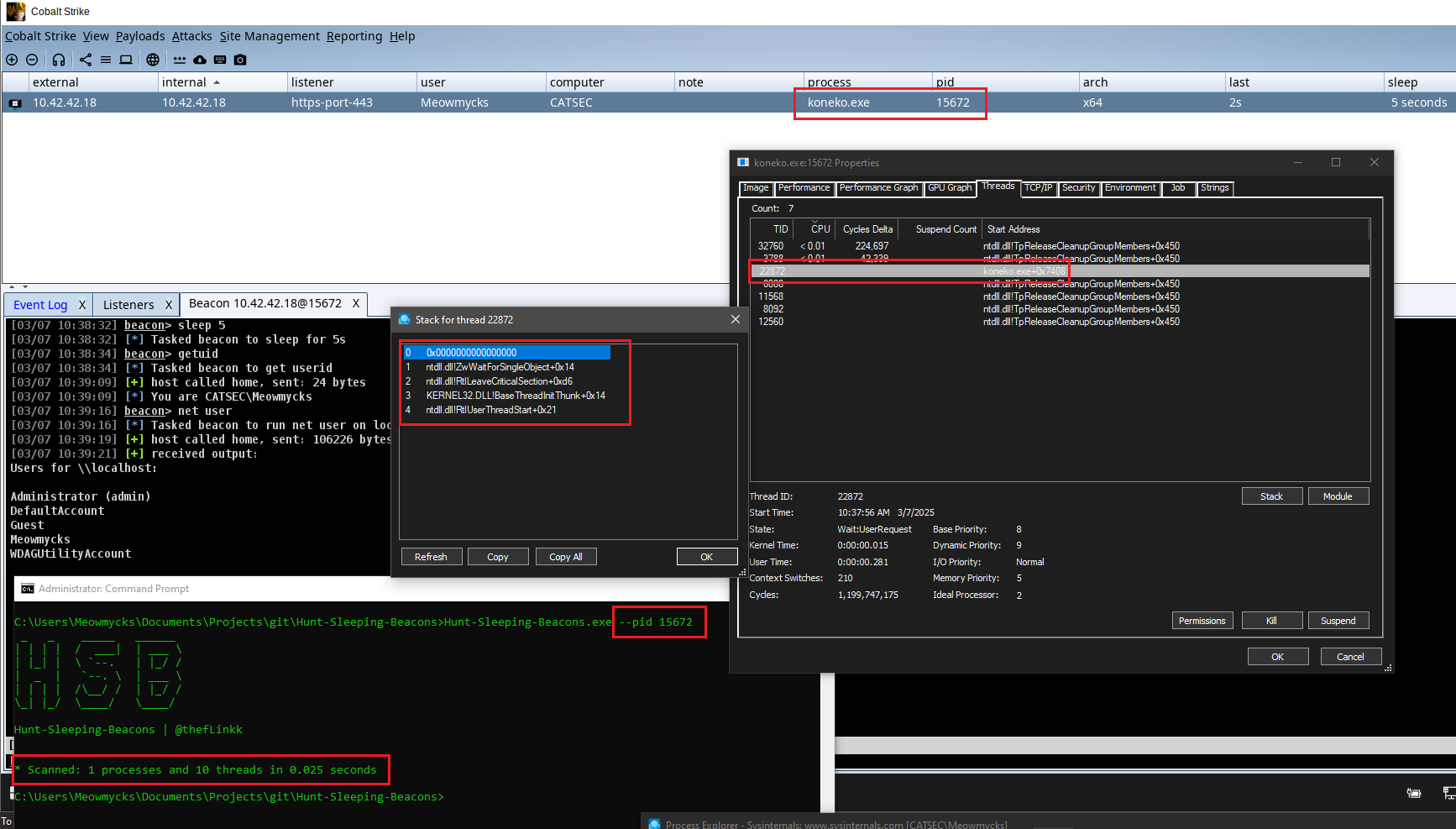Switch to pivot graph view icon
Image resolution: width=1456 pixels, height=829 pixels.
[86, 60]
